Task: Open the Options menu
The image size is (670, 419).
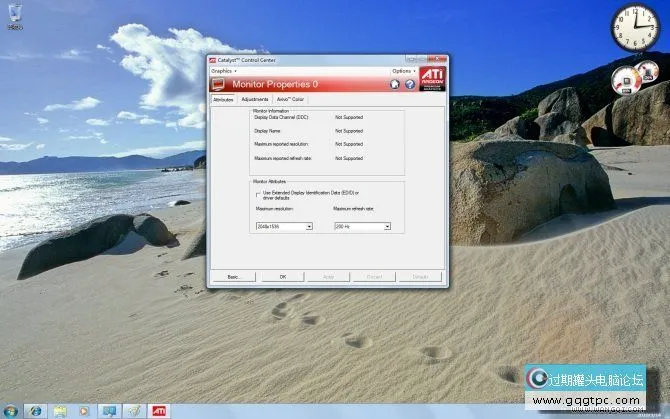Action: click(402, 71)
